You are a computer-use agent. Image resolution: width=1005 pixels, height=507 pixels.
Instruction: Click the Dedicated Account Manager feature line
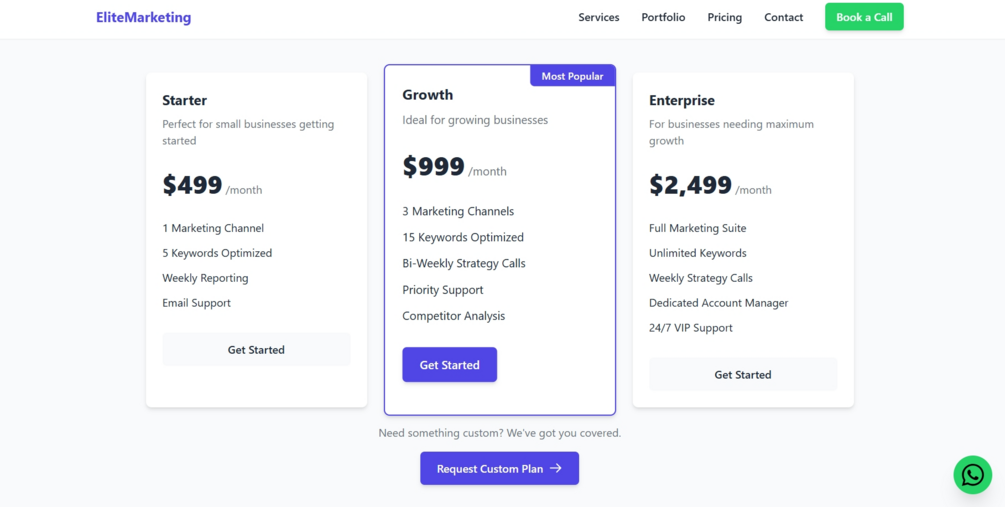click(718, 303)
